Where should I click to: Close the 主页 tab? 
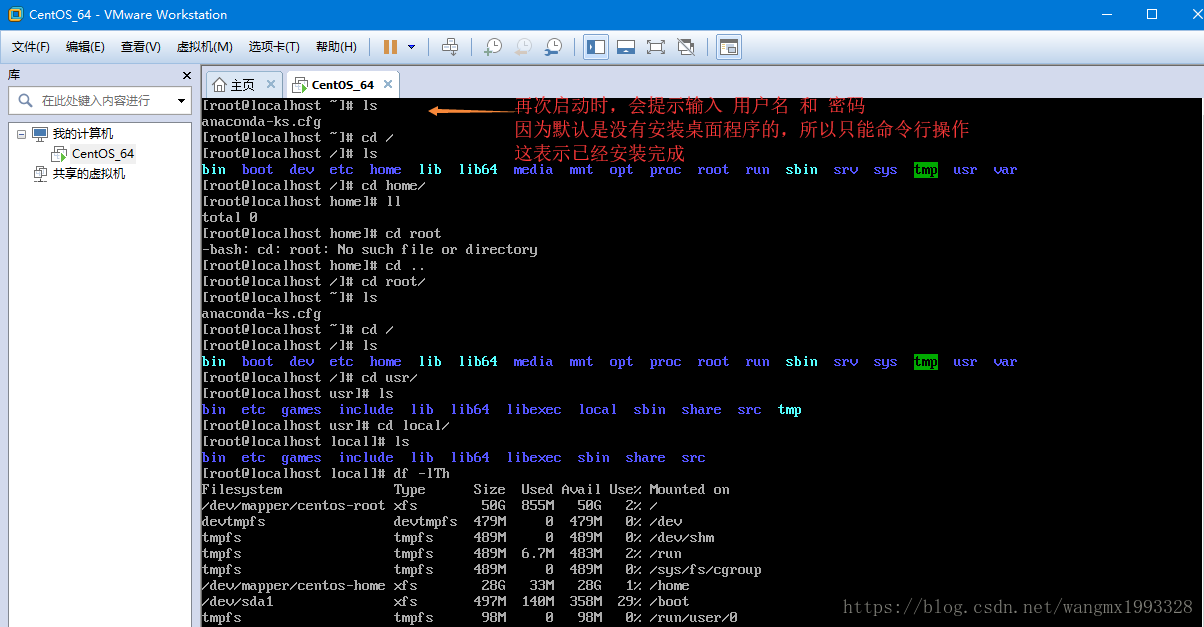(270, 85)
